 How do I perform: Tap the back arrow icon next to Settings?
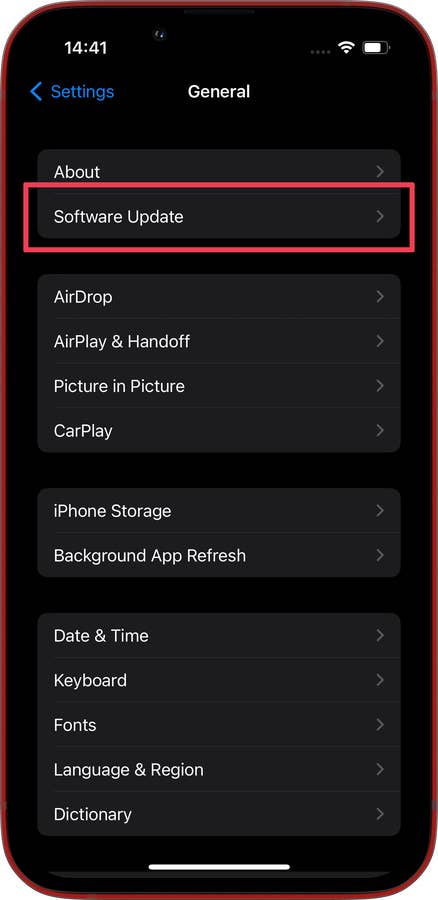point(36,91)
